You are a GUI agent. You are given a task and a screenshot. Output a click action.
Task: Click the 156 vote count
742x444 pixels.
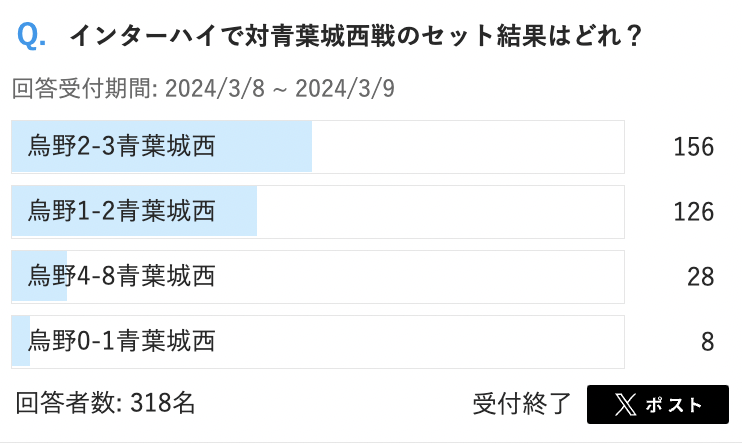tap(693, 147)
